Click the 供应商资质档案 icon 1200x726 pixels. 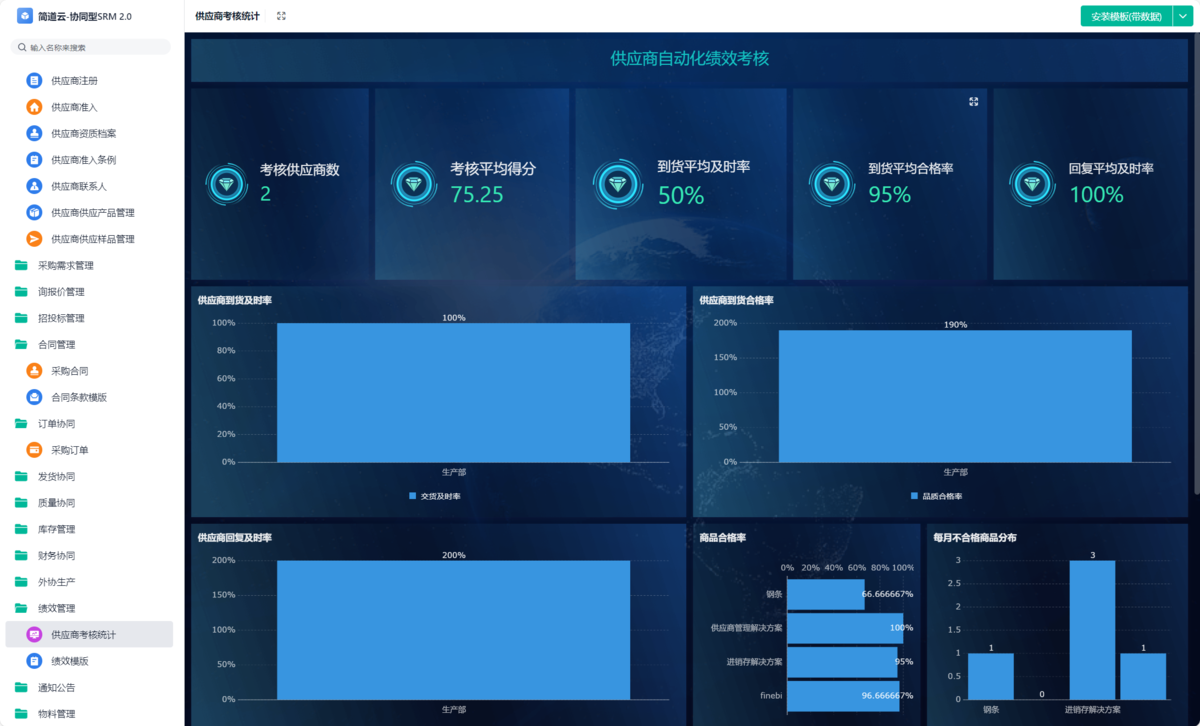coord(34,133)
